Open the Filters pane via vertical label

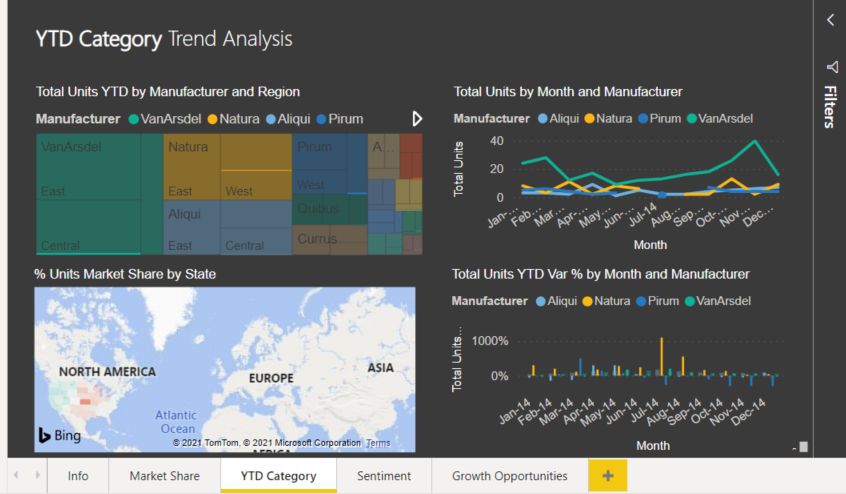830,107
